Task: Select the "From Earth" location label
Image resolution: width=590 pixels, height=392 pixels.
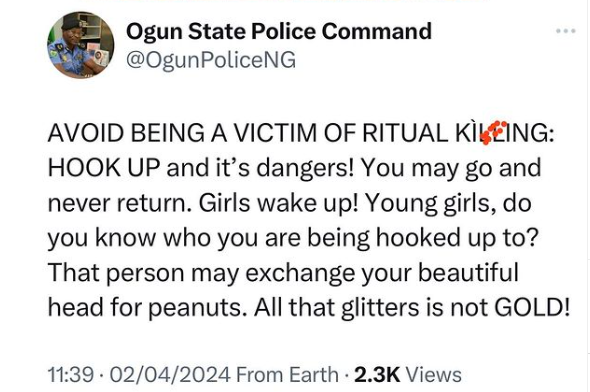Action: click(x=287, y=375)
